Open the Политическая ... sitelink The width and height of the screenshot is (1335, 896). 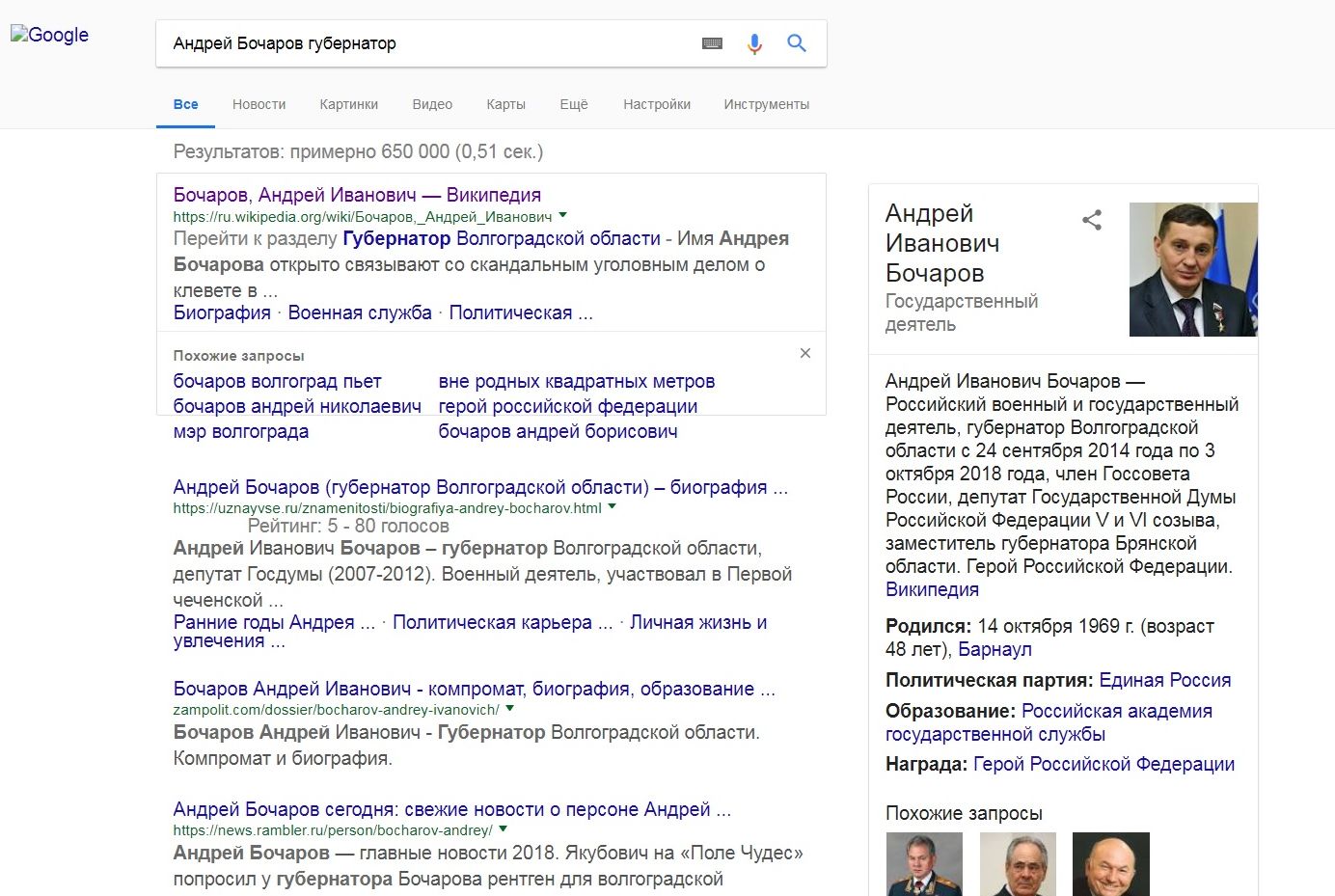[x=521, y=312]
